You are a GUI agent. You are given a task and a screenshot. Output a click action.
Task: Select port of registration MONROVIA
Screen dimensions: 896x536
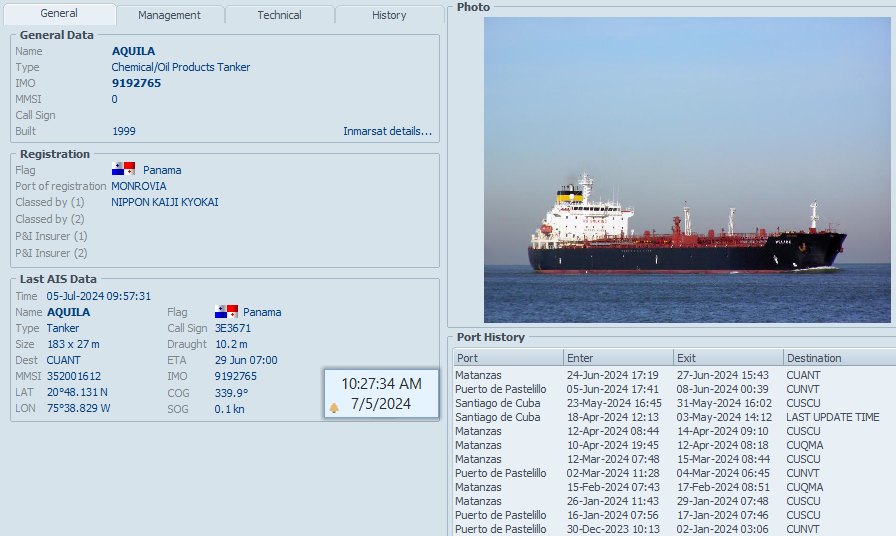click(139, 186)
